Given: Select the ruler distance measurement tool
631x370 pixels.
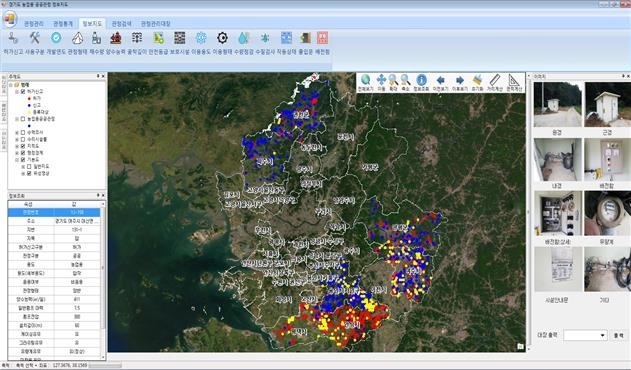Looking at the screenshot, I should [x=495, y=80].
